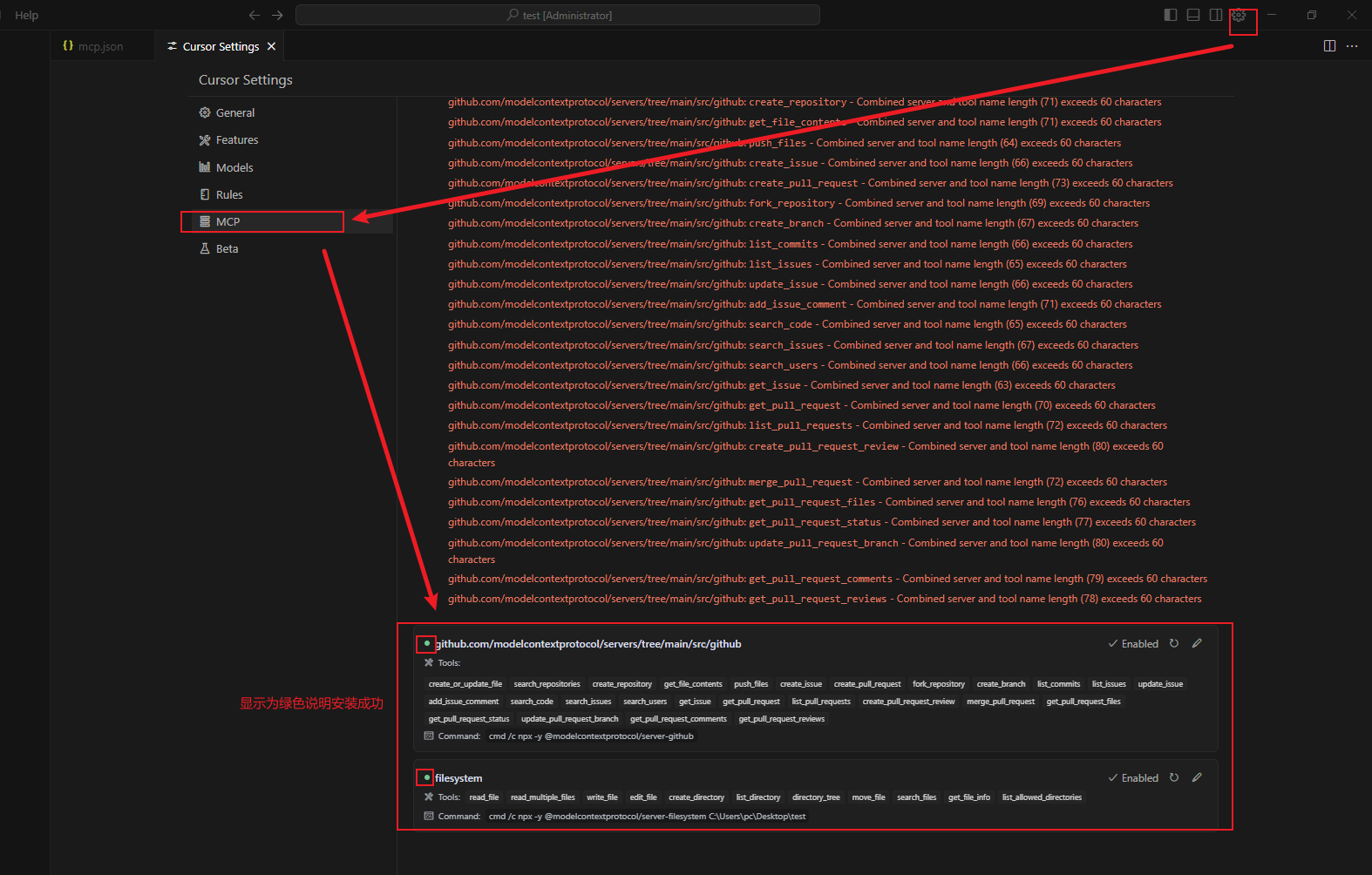Screen dimensions: 1372x875
Task: Select the update_issue tool chip
Action: (1160, 684)
